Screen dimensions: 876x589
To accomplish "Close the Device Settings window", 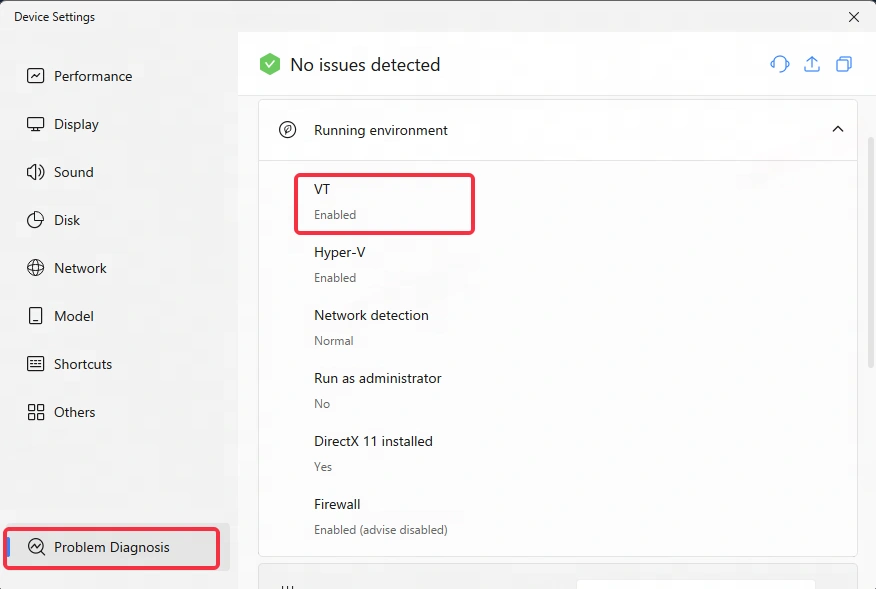I will (x=853, y=17).
